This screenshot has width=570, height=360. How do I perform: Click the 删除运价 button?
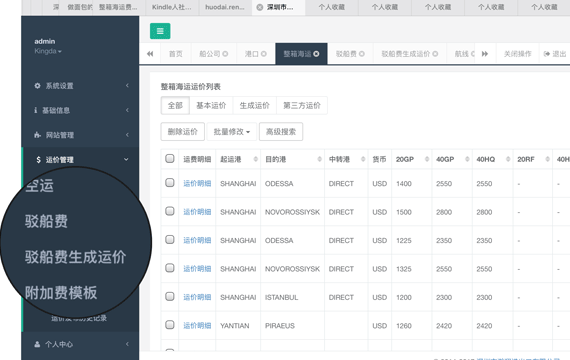(x=182, y=132)
